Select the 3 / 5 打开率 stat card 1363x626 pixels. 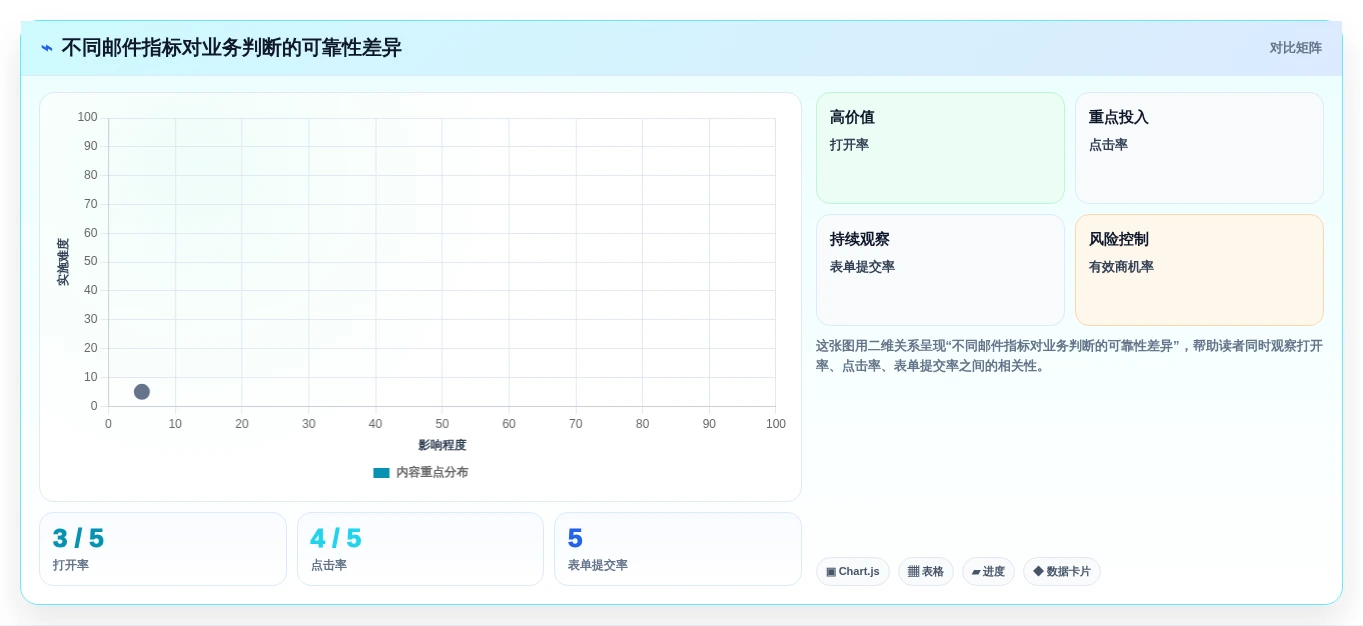coord(163,549)
